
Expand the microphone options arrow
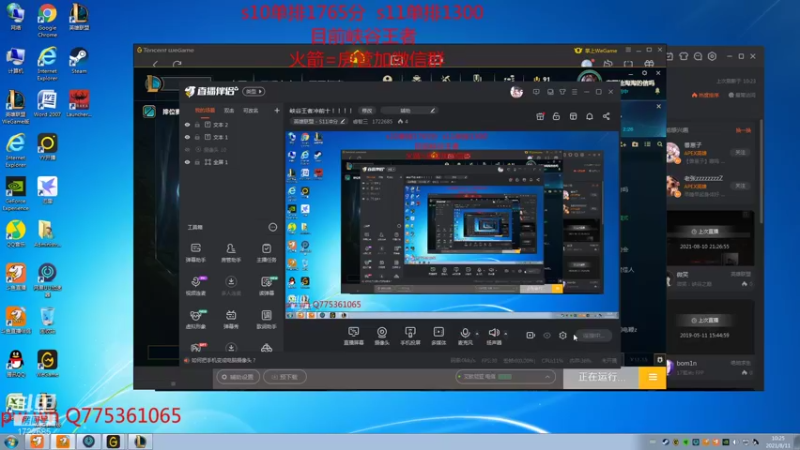click(x=477, y=334)
